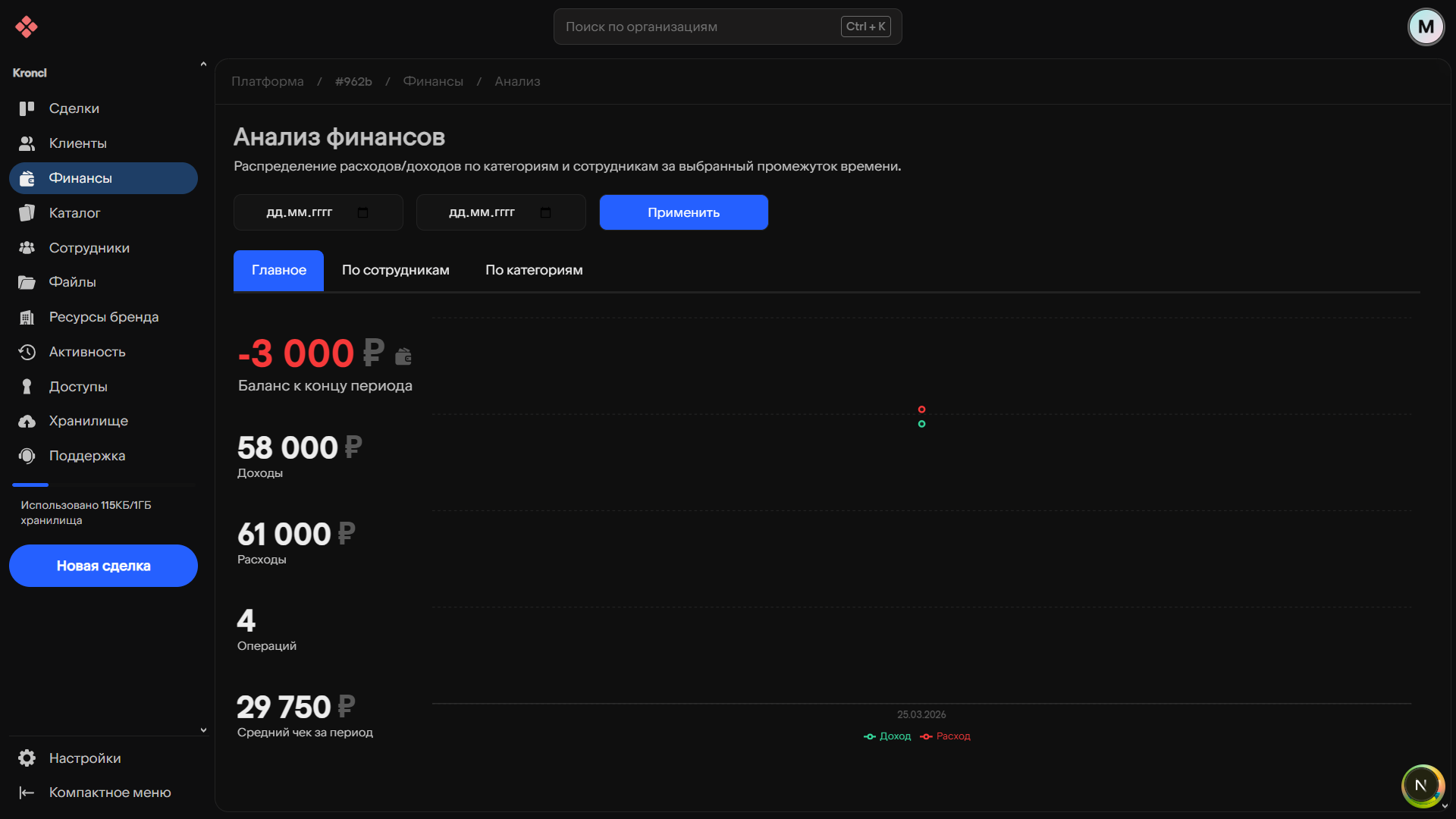Click the Хранилище cloud icon
1456x819 pixels.
[x=27, y=421]
